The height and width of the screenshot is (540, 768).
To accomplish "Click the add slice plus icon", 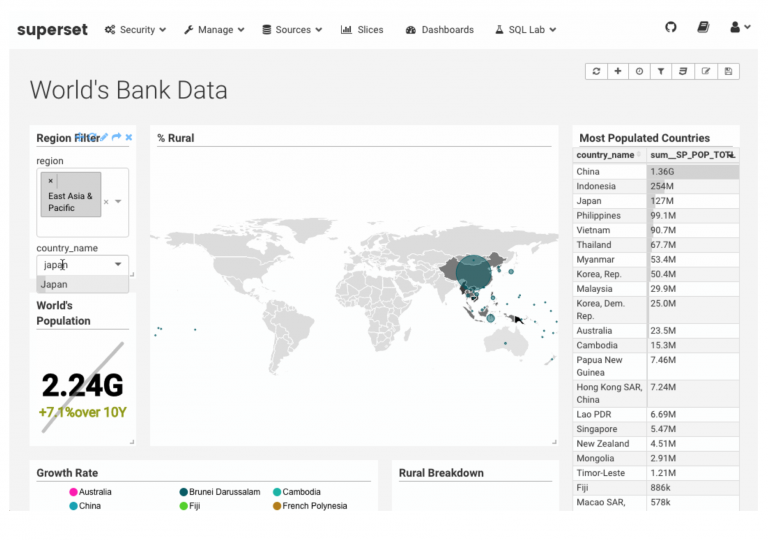I will coord(618,71).
